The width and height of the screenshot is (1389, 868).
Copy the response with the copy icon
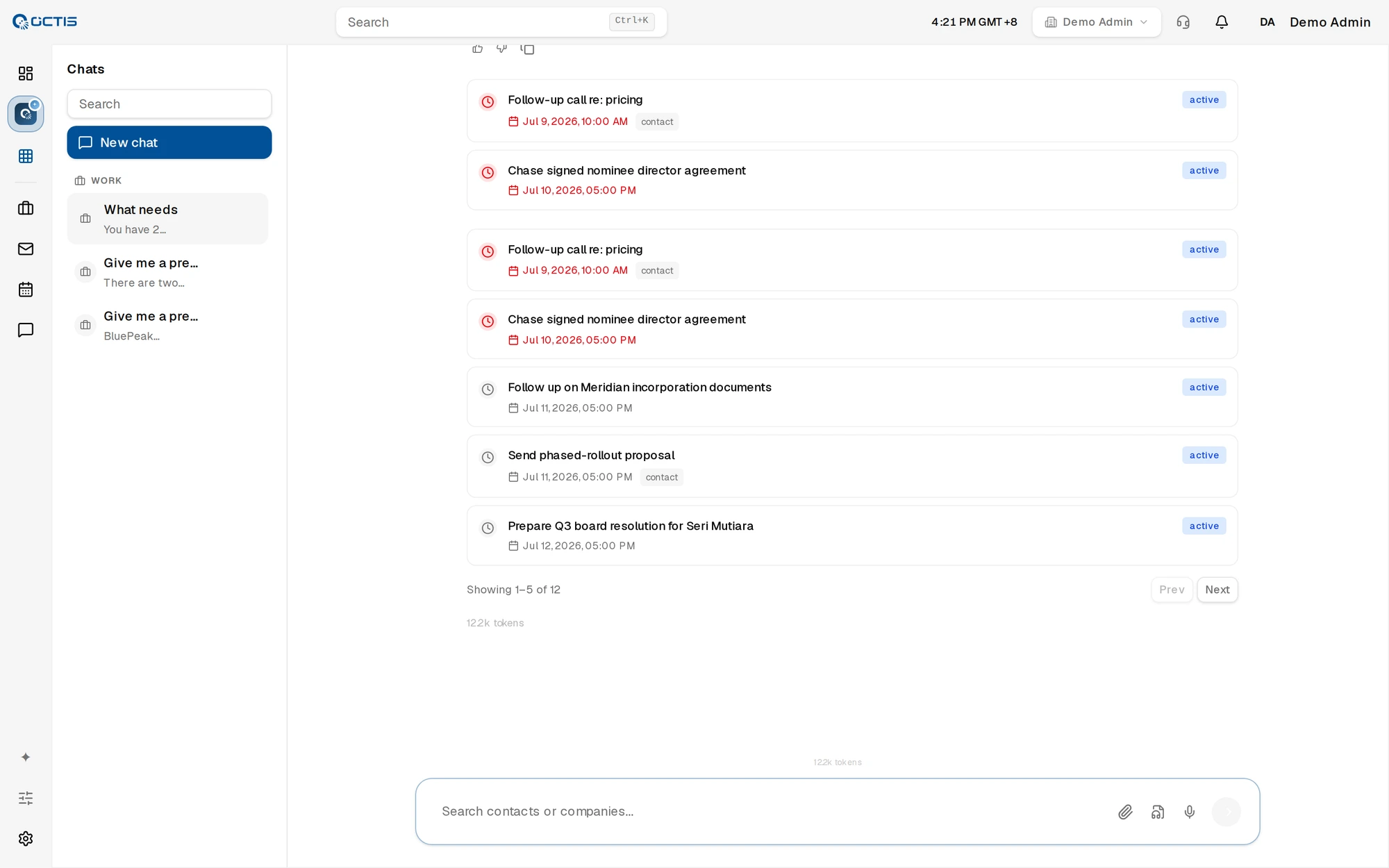[x=527, y=49]
